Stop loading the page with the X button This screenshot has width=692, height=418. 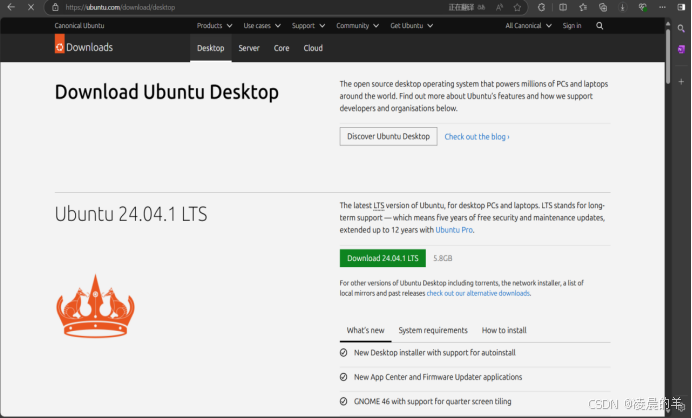31,7
